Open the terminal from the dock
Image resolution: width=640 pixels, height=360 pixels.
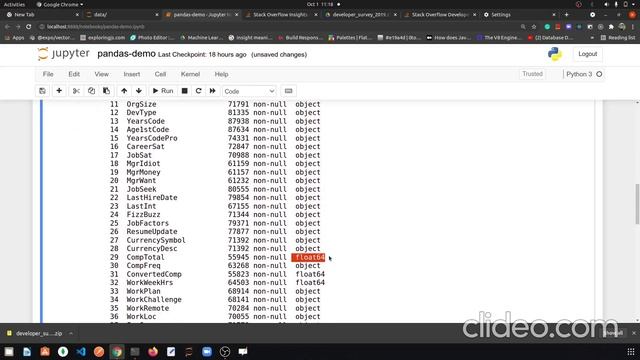pos(135,351)
